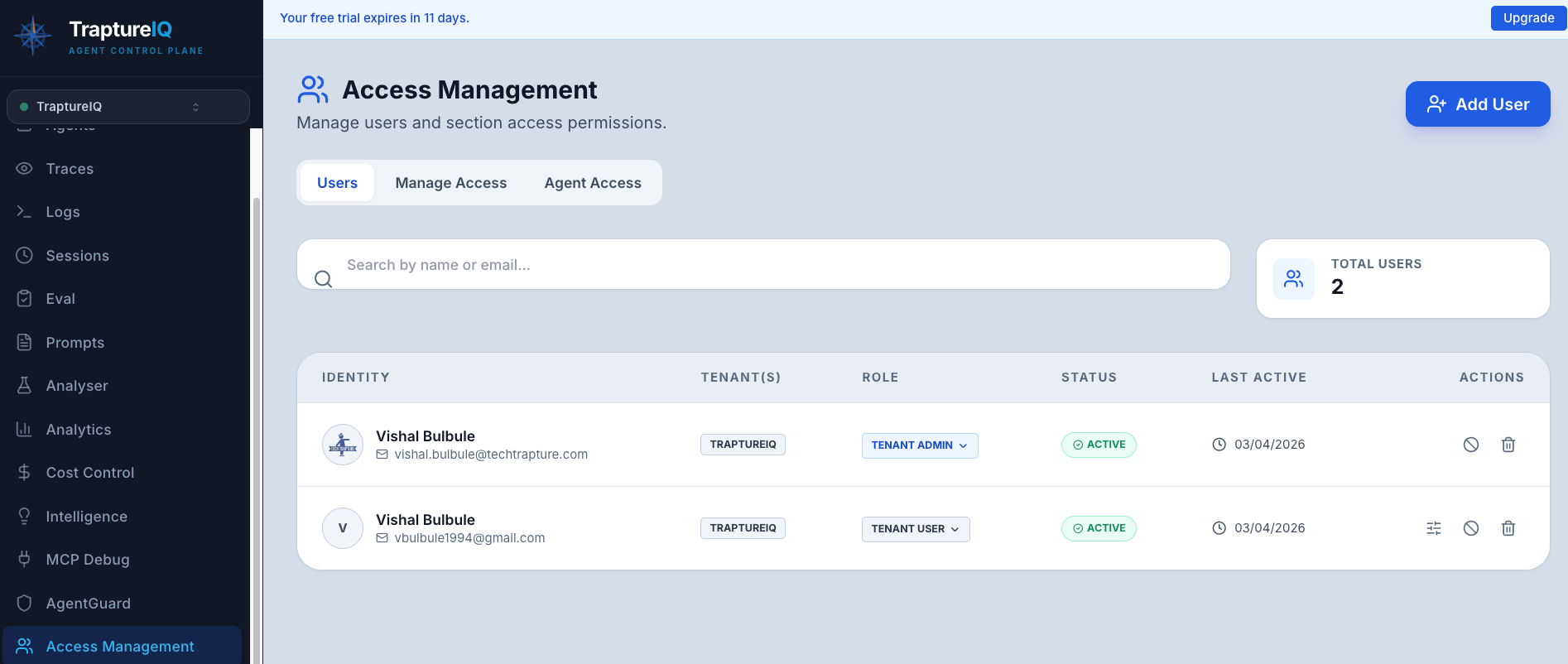Screen dimensions: 1568x664
Task: Select Cost Control in the sidebar
Action: 123,473
